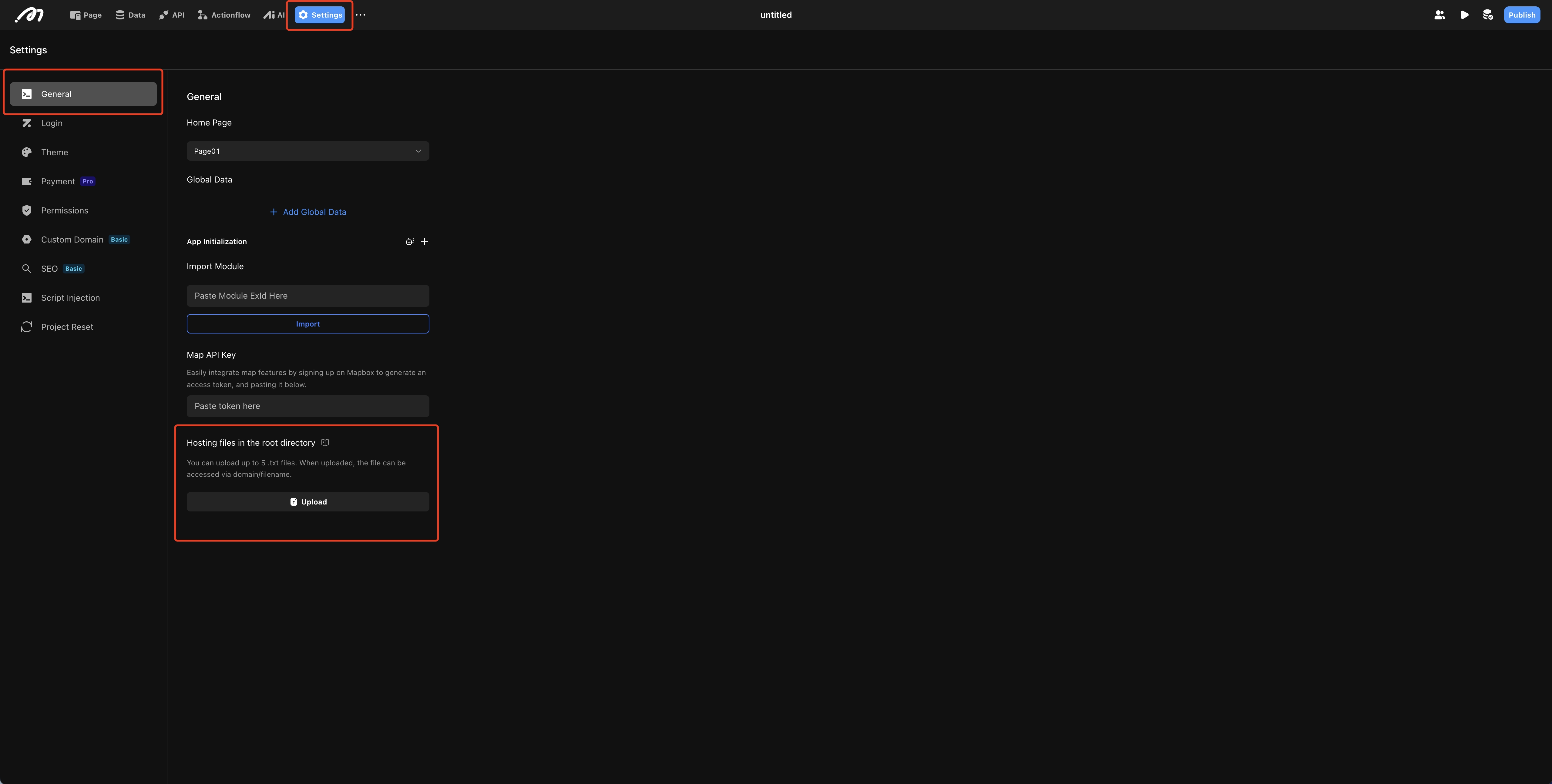Click the Map API Key label
The height and width of the screenshot is (784, 1552).
(x=211, y=355)
